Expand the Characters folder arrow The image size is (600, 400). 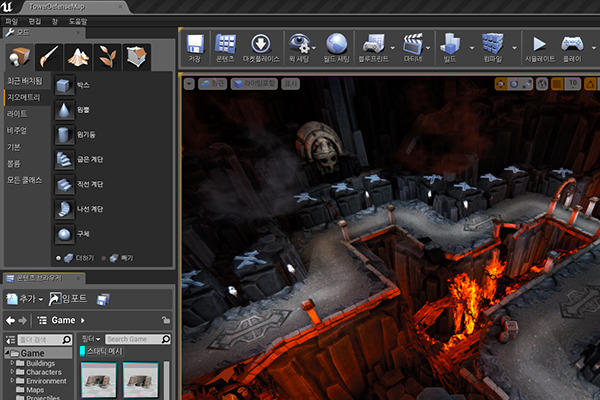coord(12,372)
